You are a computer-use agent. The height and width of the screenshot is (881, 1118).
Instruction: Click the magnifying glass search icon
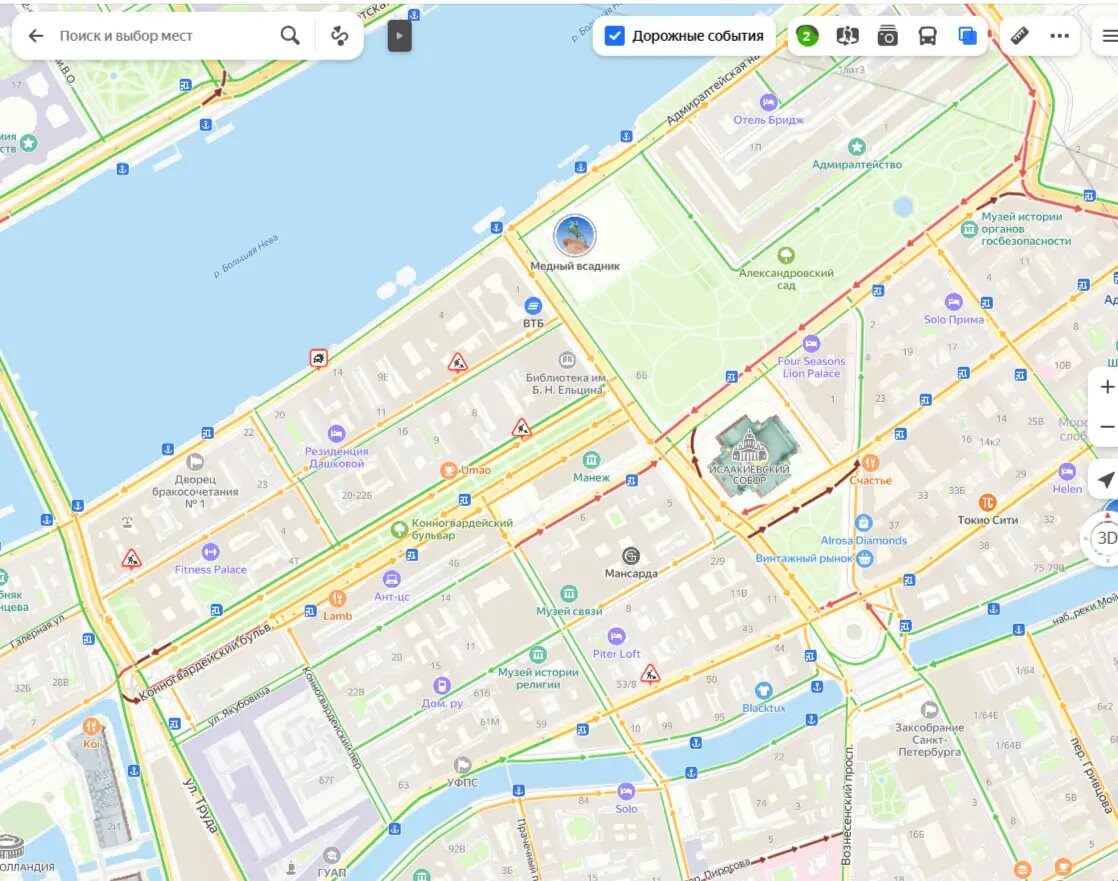coord(290,36)
